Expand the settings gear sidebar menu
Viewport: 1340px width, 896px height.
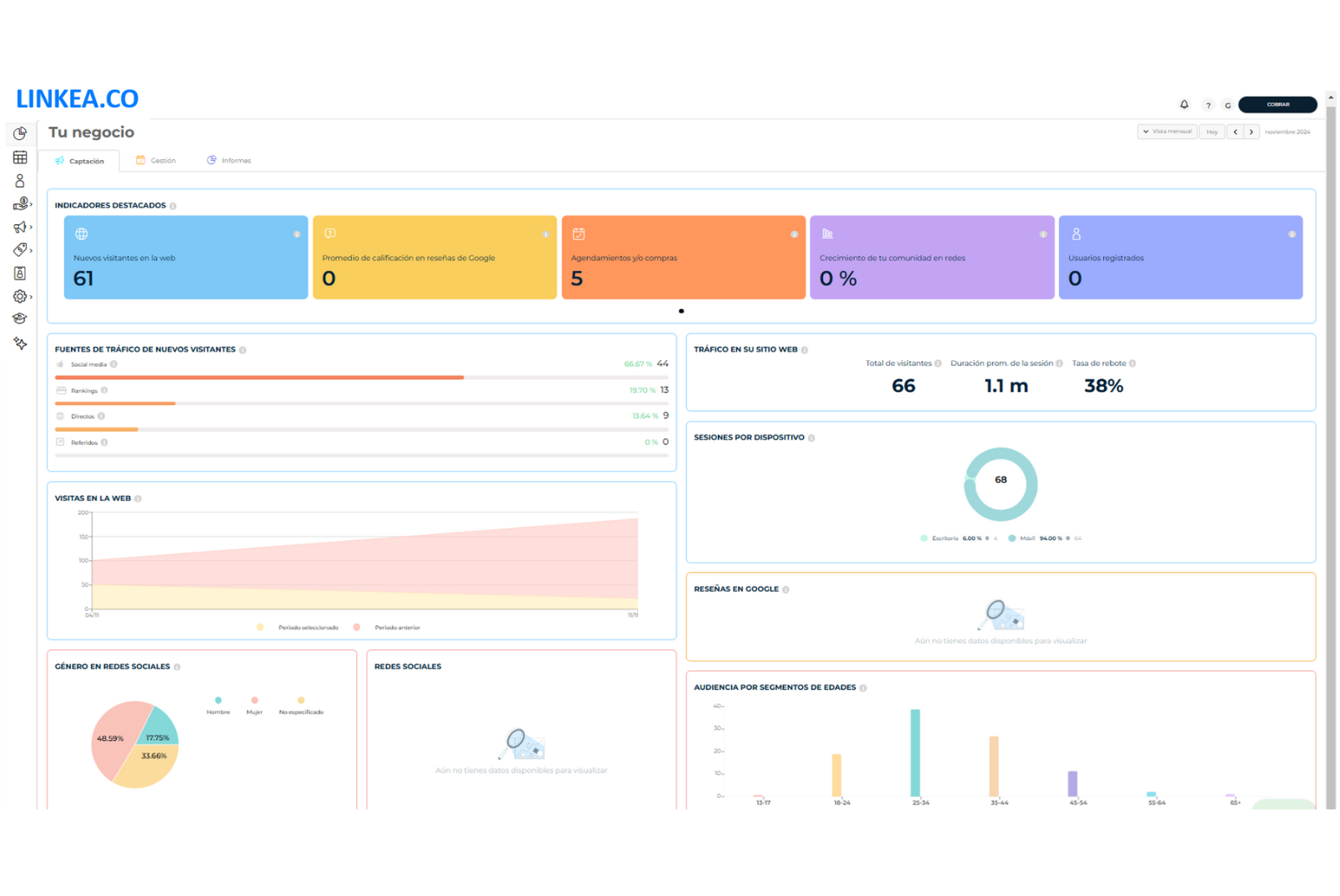(21, 297)
